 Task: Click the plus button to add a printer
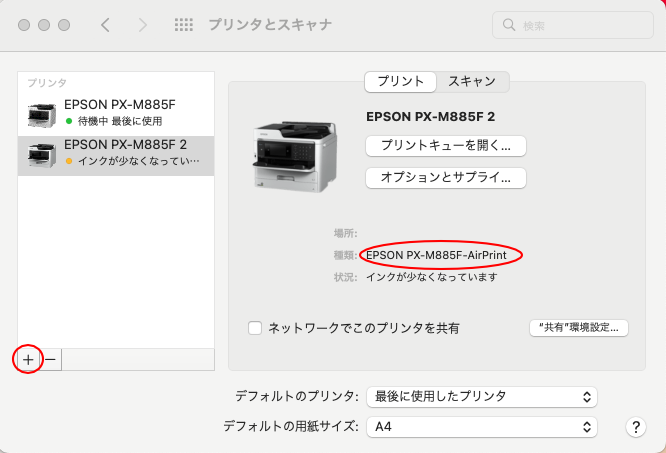(28, 360)
